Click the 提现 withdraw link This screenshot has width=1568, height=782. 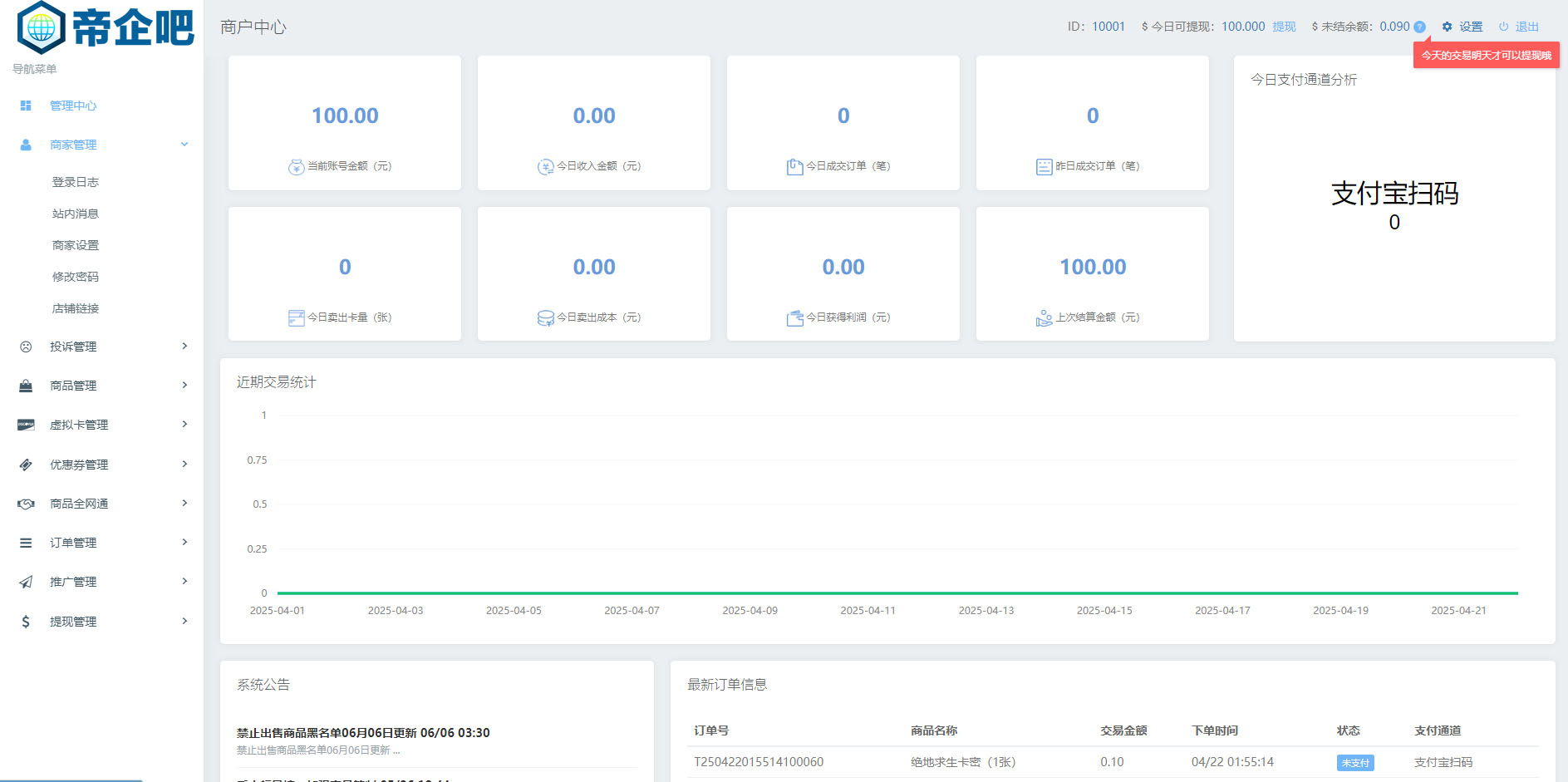(1284, 27)
